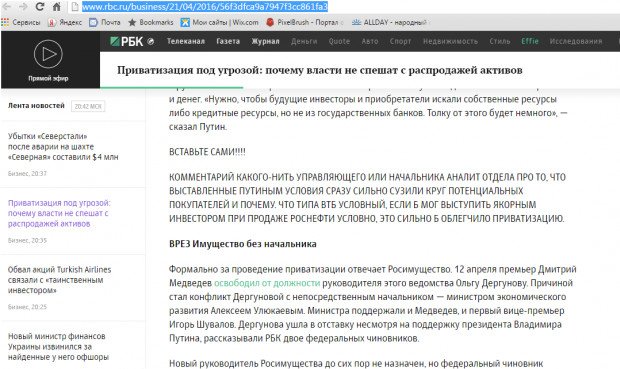The height and width of the screenshot is (369, 620).
Task: Open the Яндекс bookmark
Action: 65,23
